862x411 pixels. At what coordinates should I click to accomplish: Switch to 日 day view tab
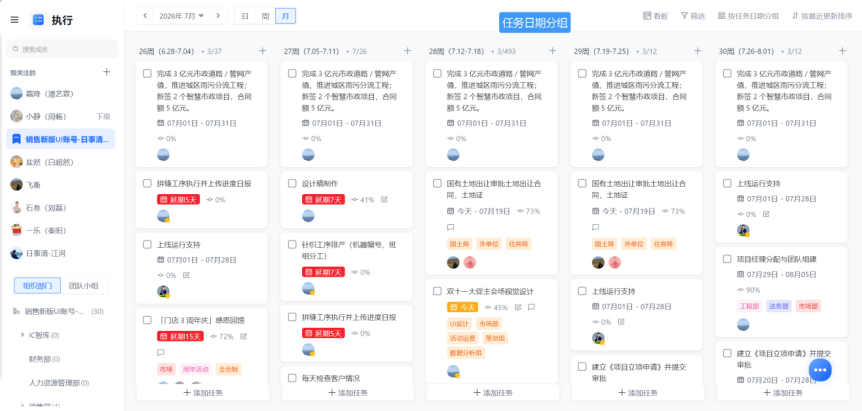click(x=245, y=16)
